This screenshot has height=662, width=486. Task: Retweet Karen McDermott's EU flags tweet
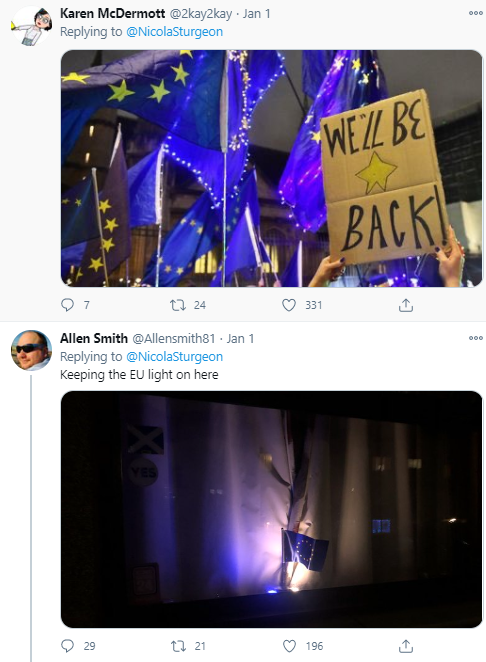click(x=178, y=305)
